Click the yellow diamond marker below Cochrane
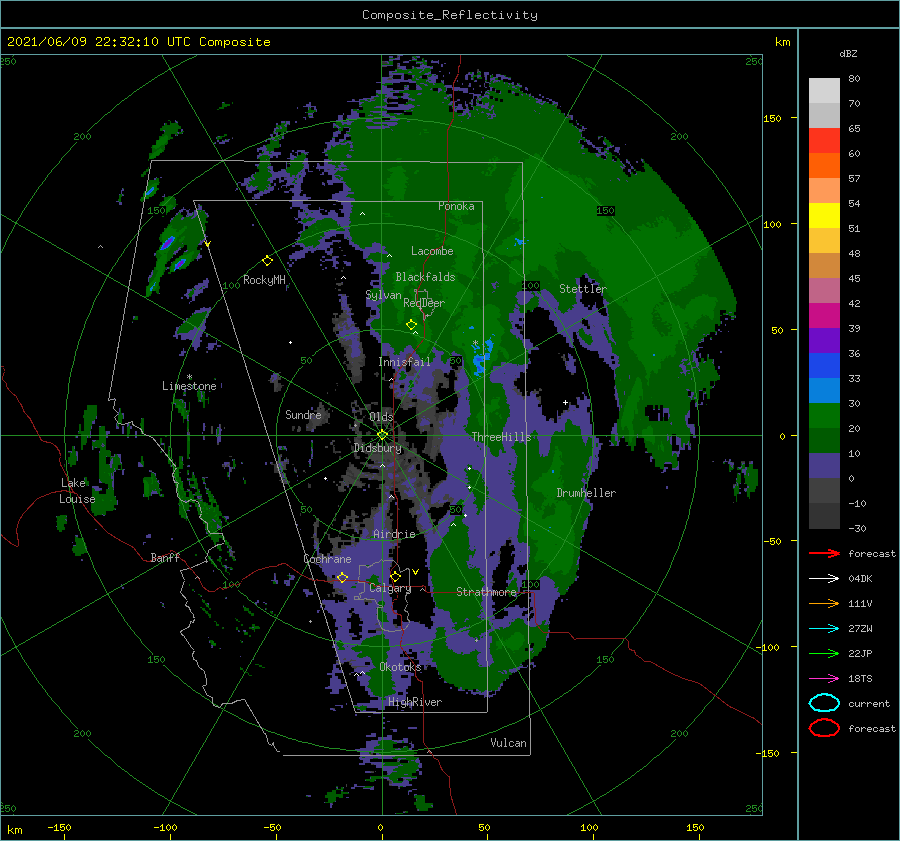This screenshot has width=900, height=841. coord(343,578)
